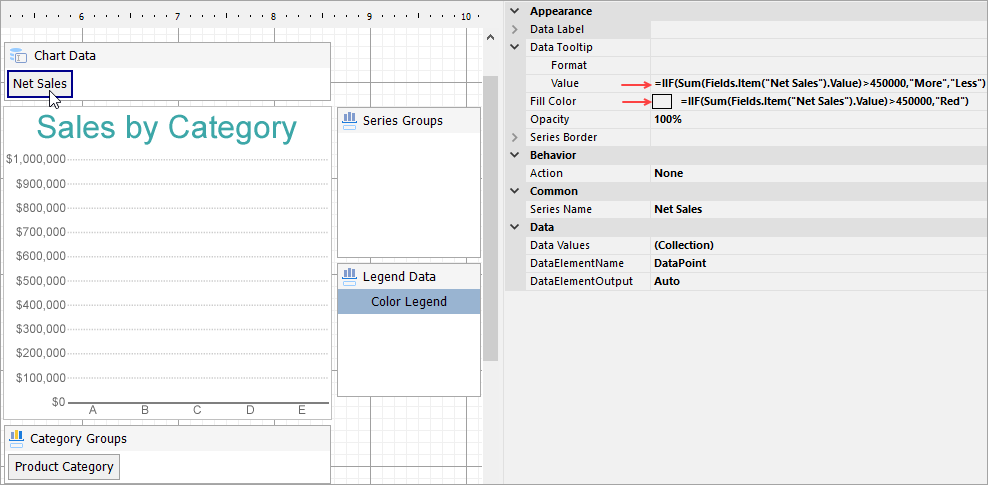Click the Category Groups header text
This screenshot has height=485, width=988.
pyautogui.click(x=78, y=438)
